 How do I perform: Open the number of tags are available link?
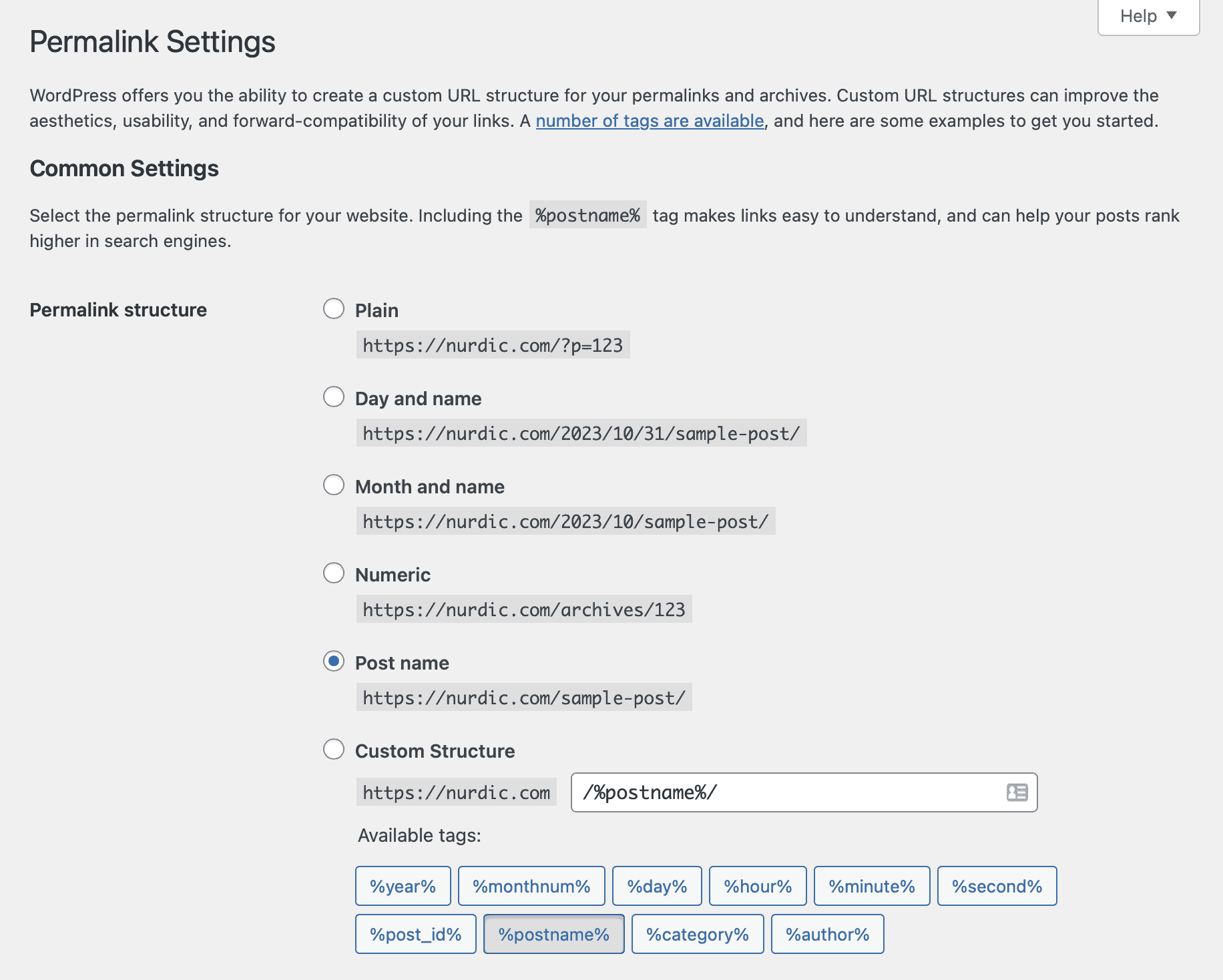650,121
